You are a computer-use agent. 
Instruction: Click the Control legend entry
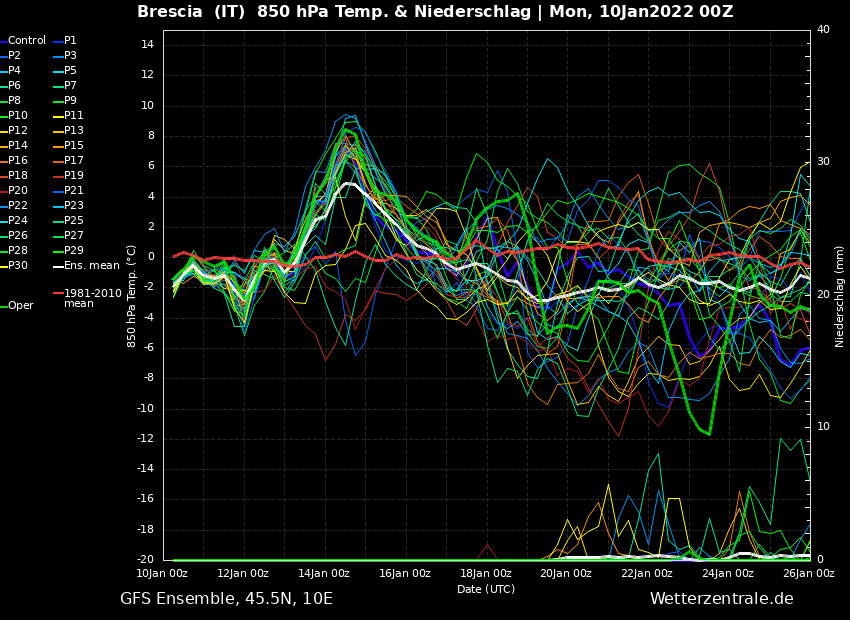[x=26, y=41]
